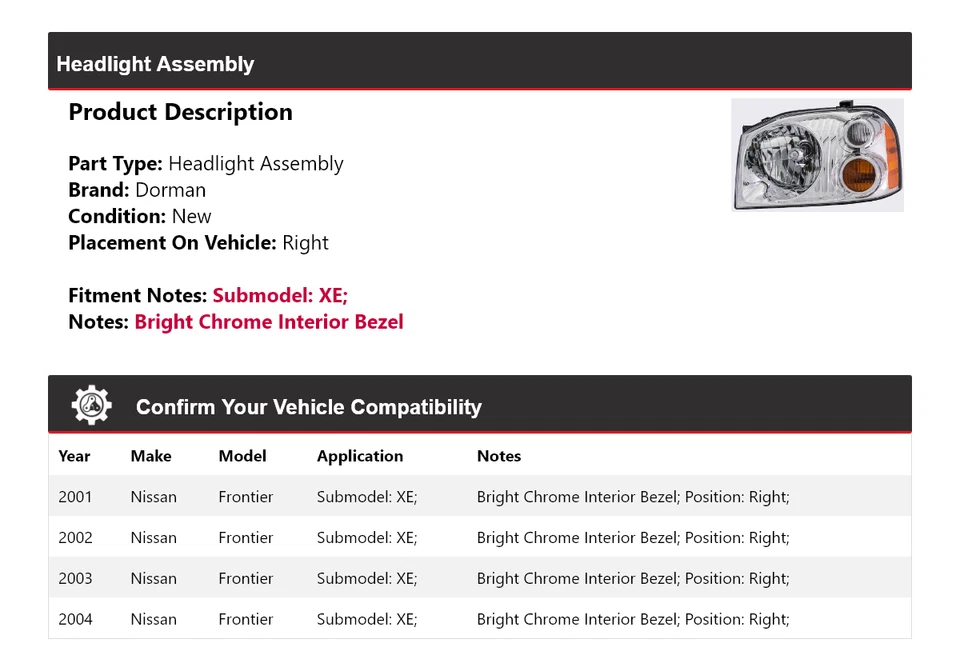Click the Placement On Vehicle: Right line
The height and width of the screenshot is (671, 960).
[198, 243]
